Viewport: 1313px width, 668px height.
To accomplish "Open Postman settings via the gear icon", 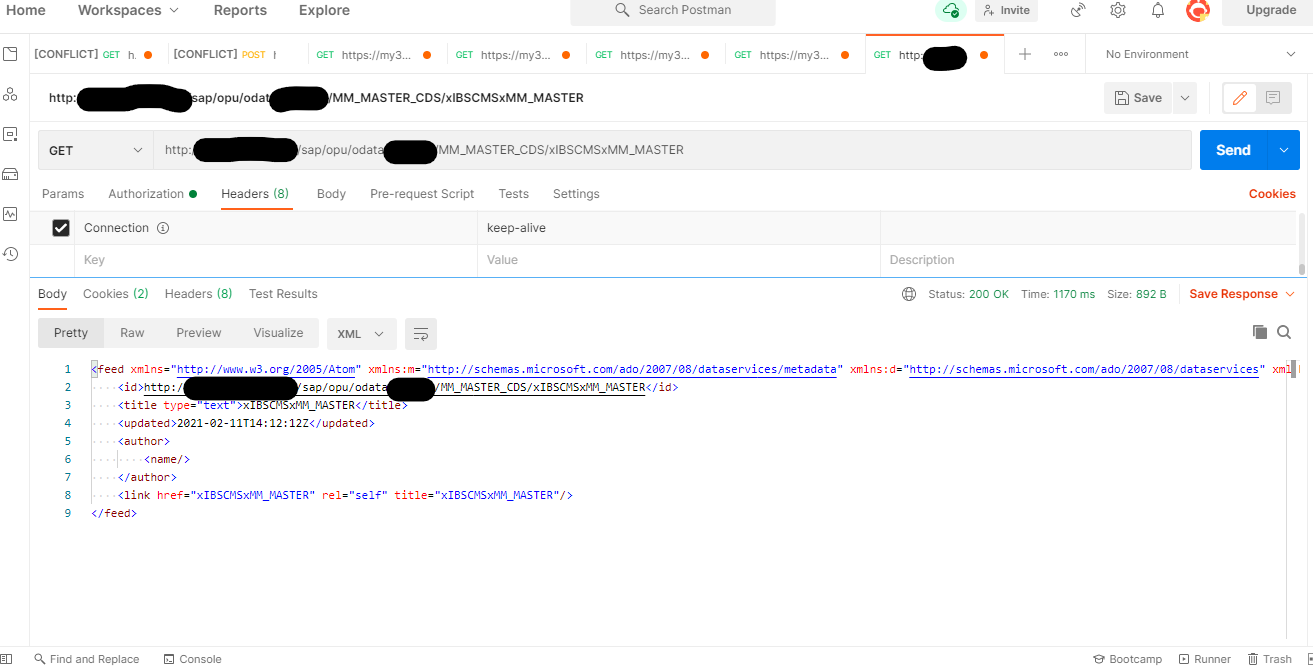I will coord(1118,10).
